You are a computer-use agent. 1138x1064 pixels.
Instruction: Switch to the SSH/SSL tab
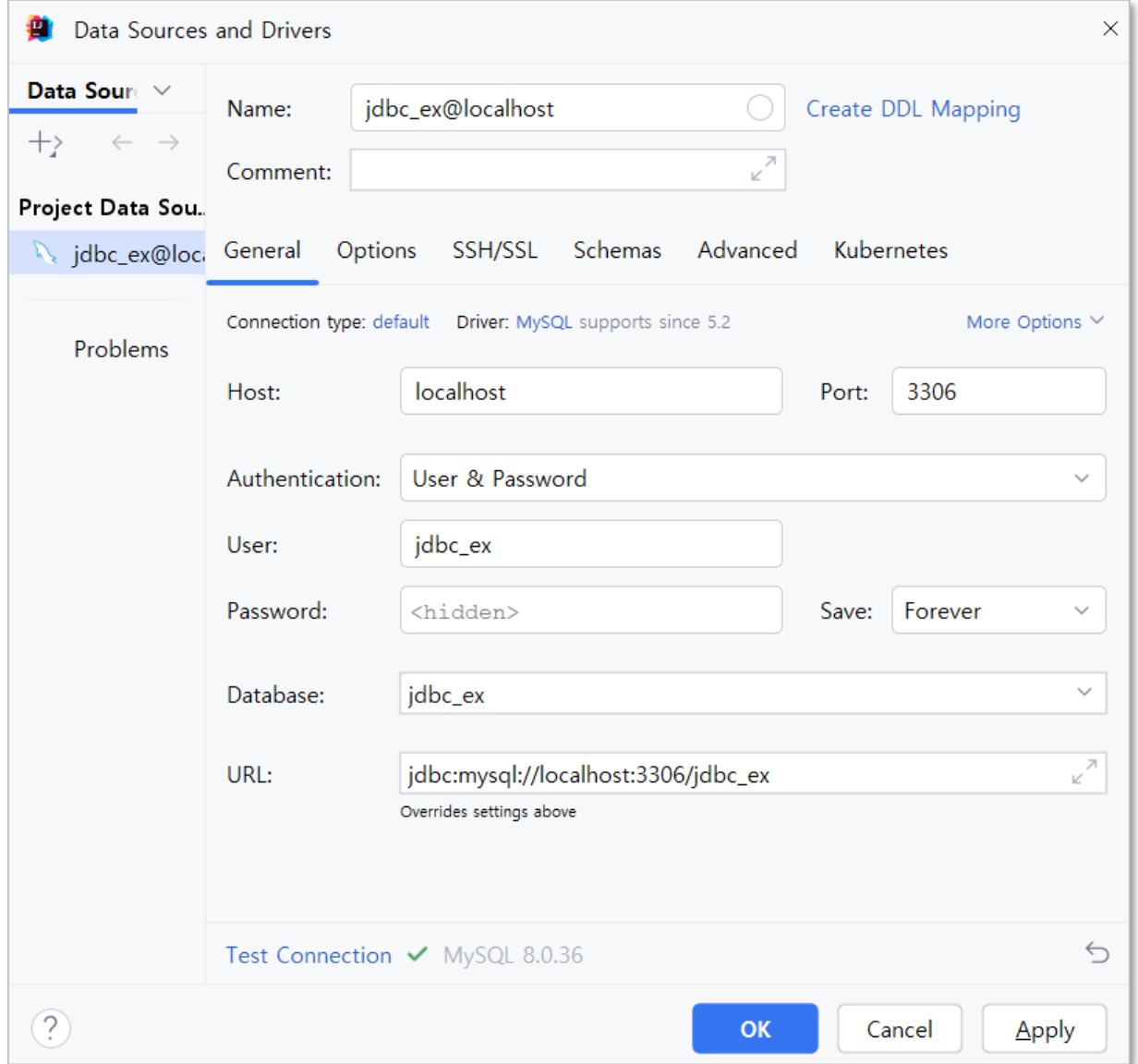pos(494,250)
